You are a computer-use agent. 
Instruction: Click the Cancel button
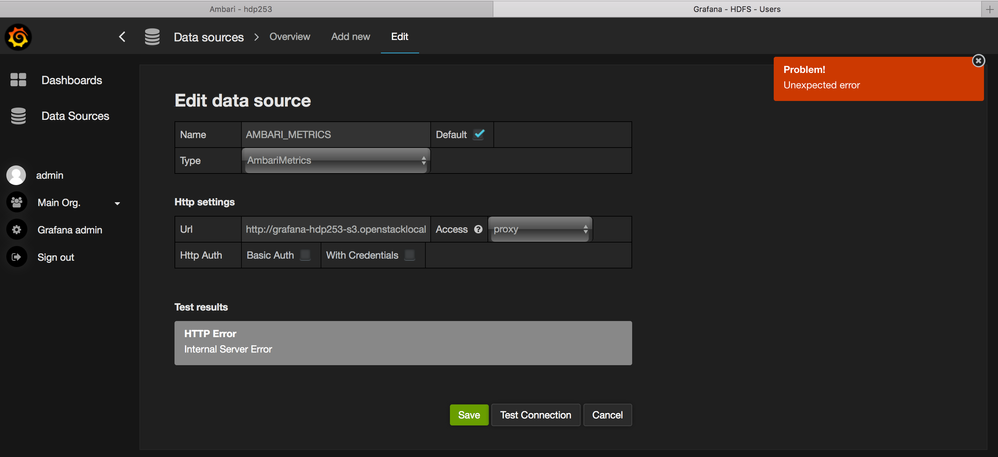[x=607, y=415]
